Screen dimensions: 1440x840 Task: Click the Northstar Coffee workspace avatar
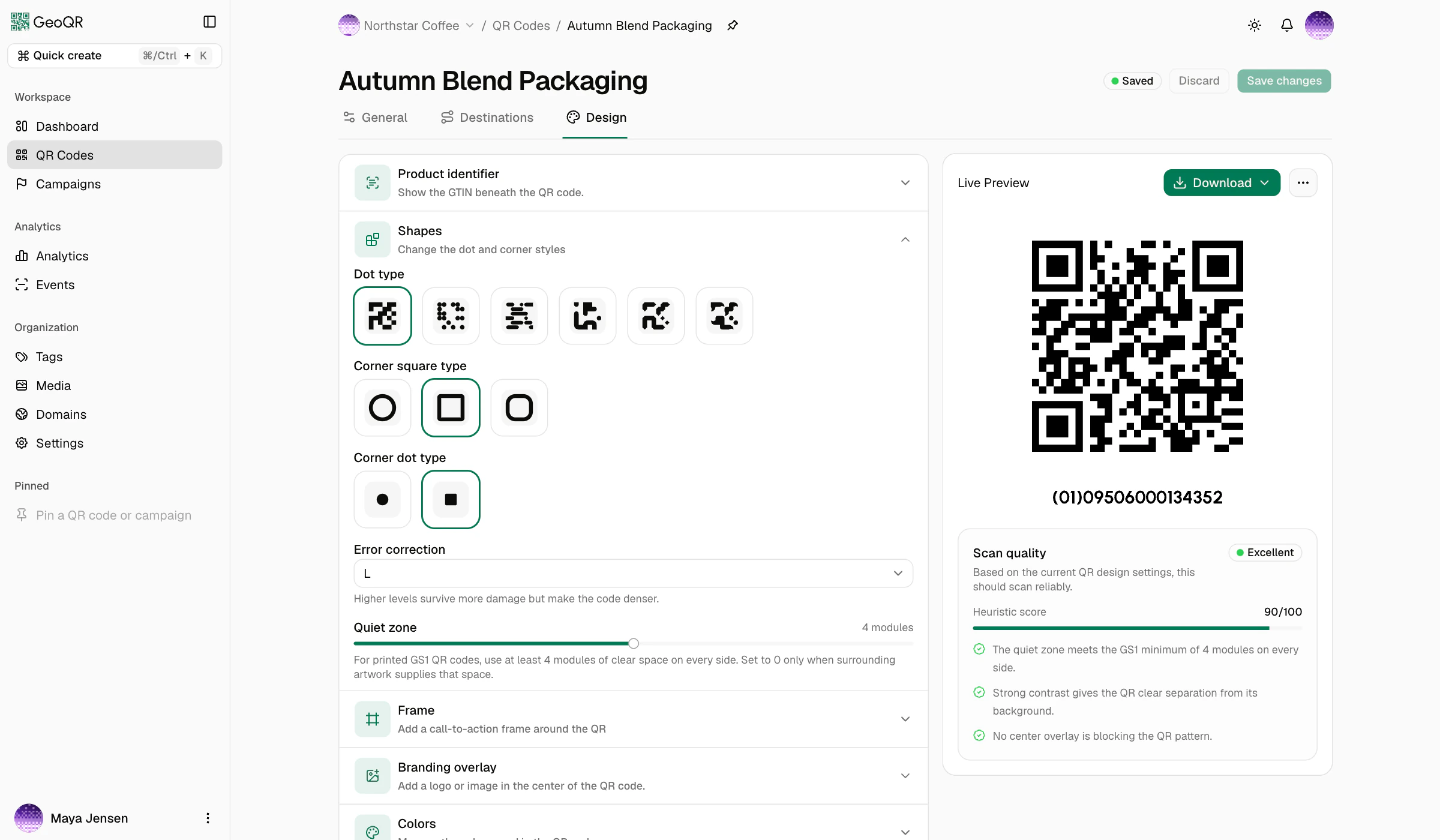pos(349,25)
